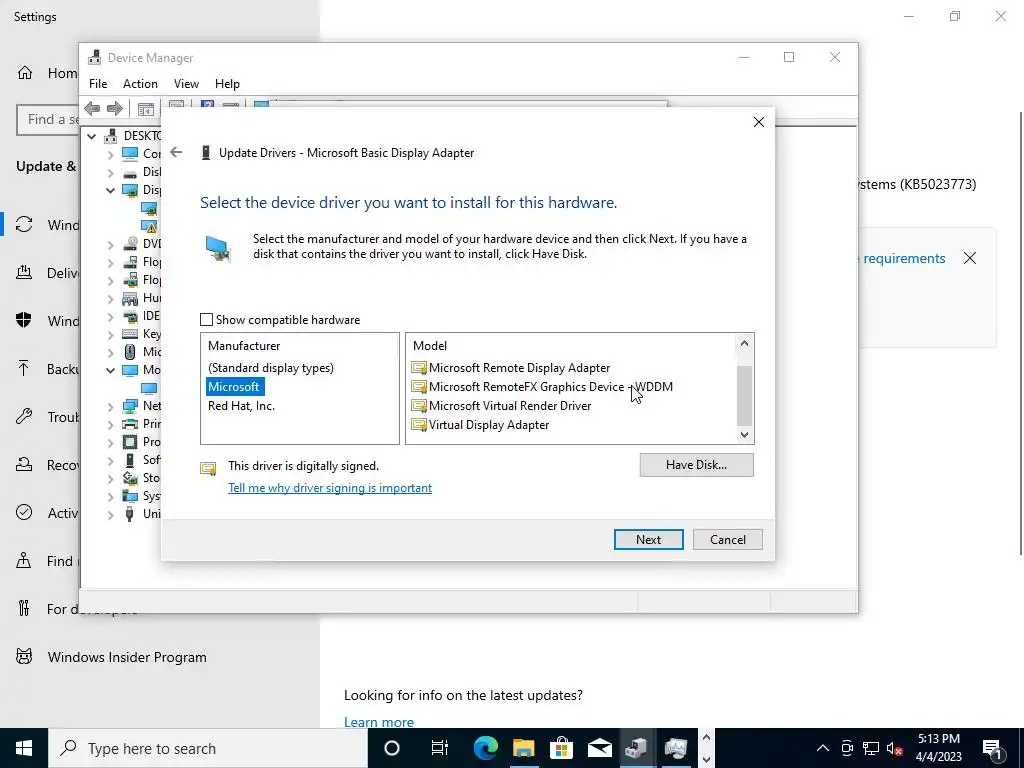Screen dimensions: 1024x768
Task: Open Microsoft Store from taskbar
Action: coord(561,748)
